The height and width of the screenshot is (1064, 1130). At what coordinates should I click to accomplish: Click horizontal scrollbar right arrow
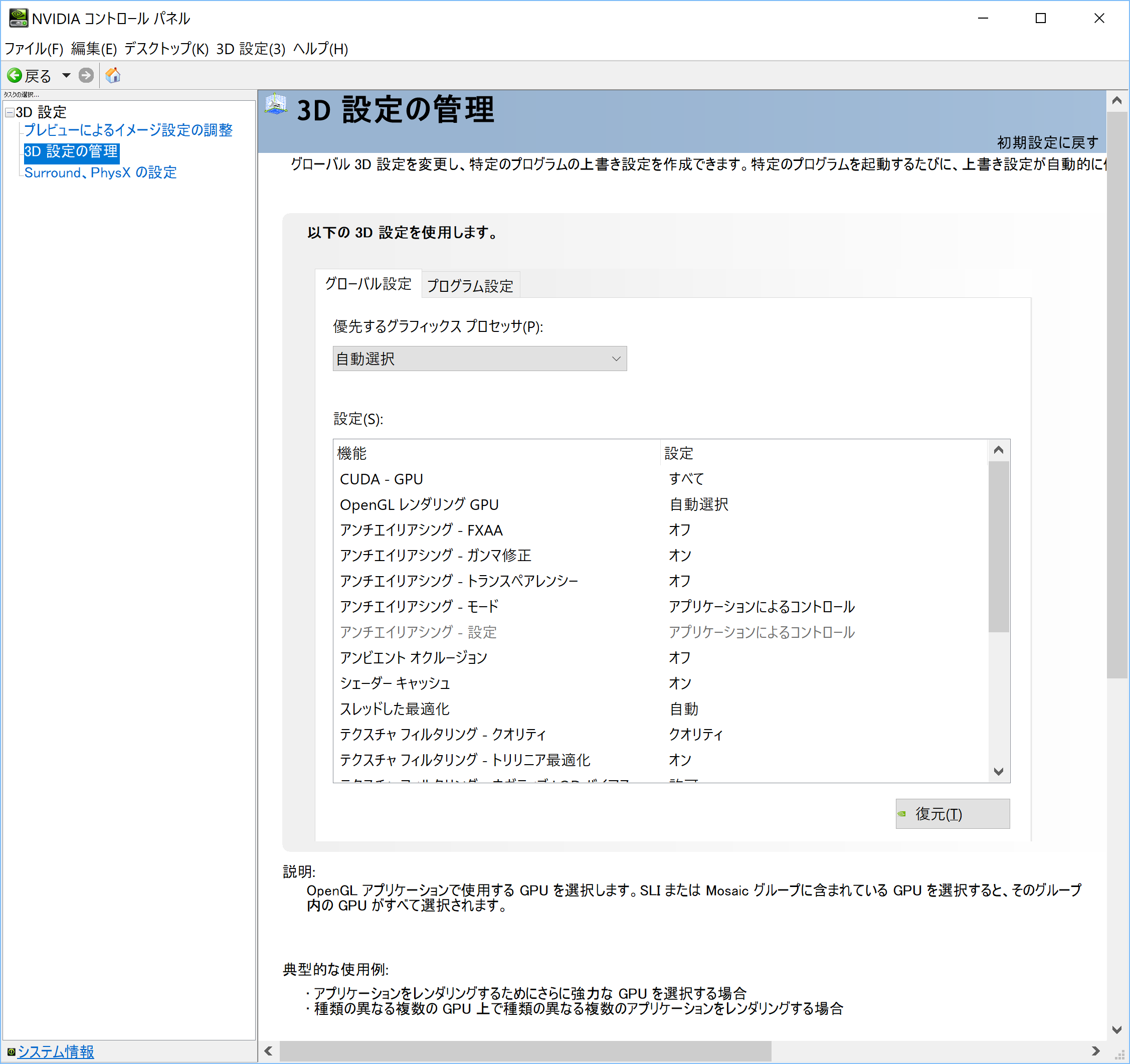[1095, 1051]
